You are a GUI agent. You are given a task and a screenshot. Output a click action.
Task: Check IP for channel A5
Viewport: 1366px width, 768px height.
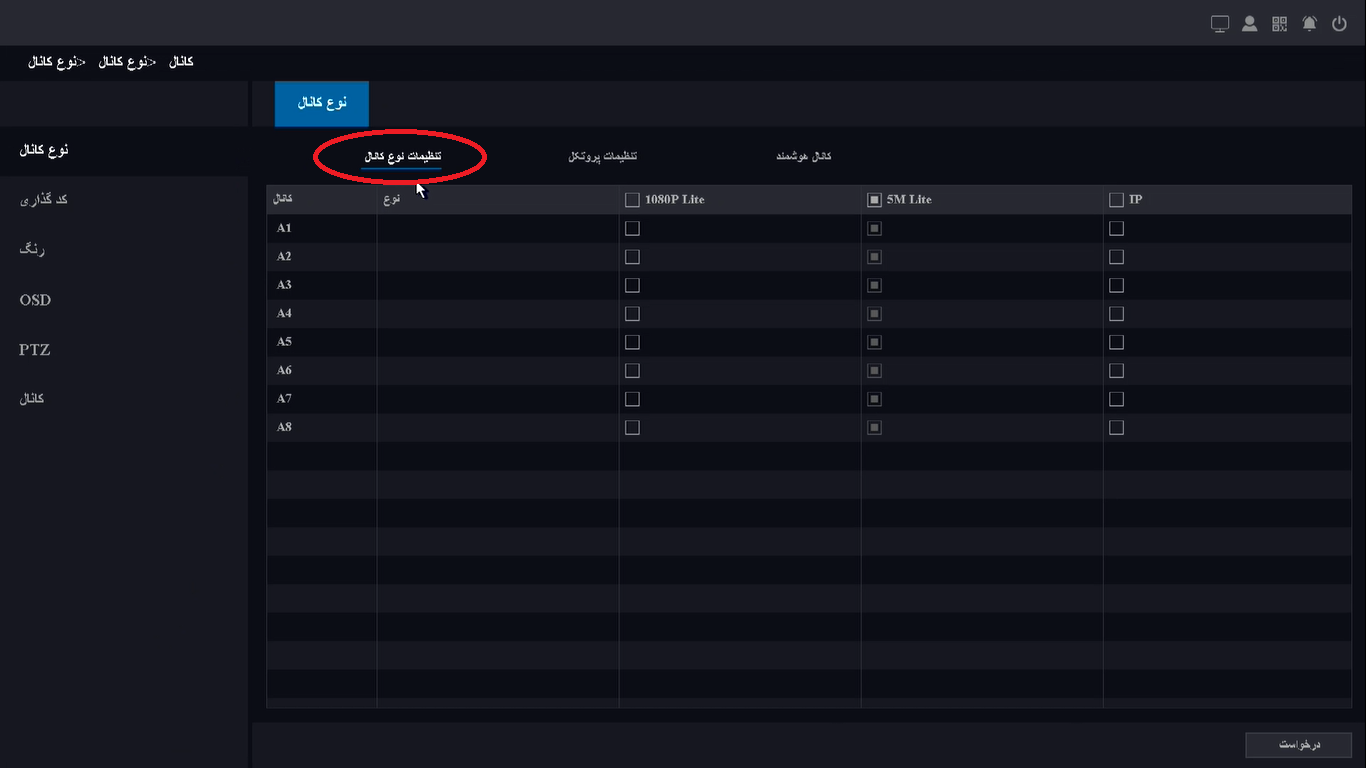(x=1116, y=342)
